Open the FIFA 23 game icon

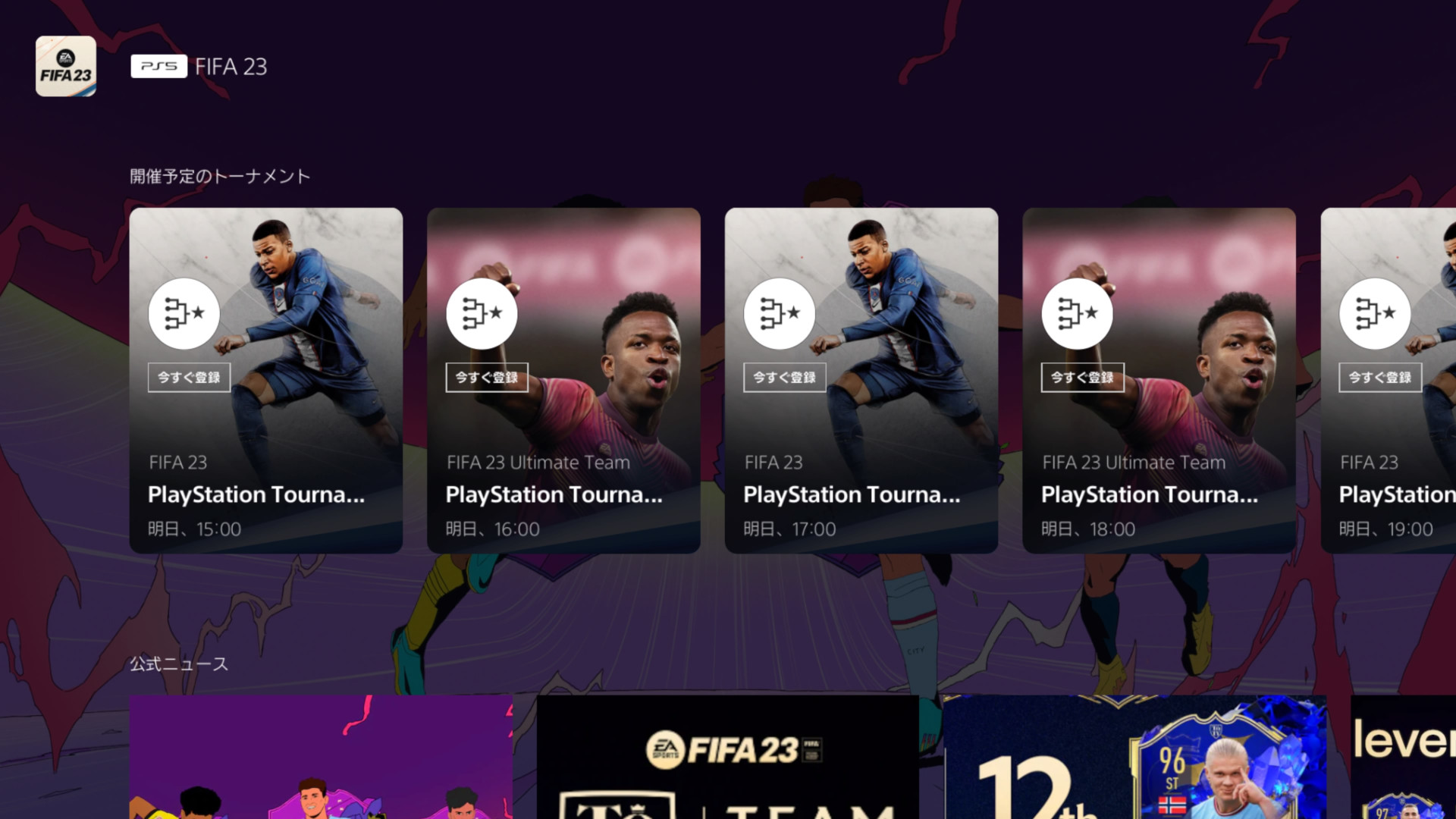point(66,66)
